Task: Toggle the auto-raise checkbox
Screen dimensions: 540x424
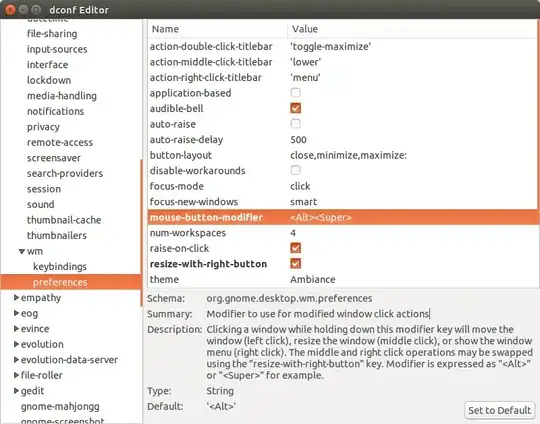Action: click(x=295, y=124)
